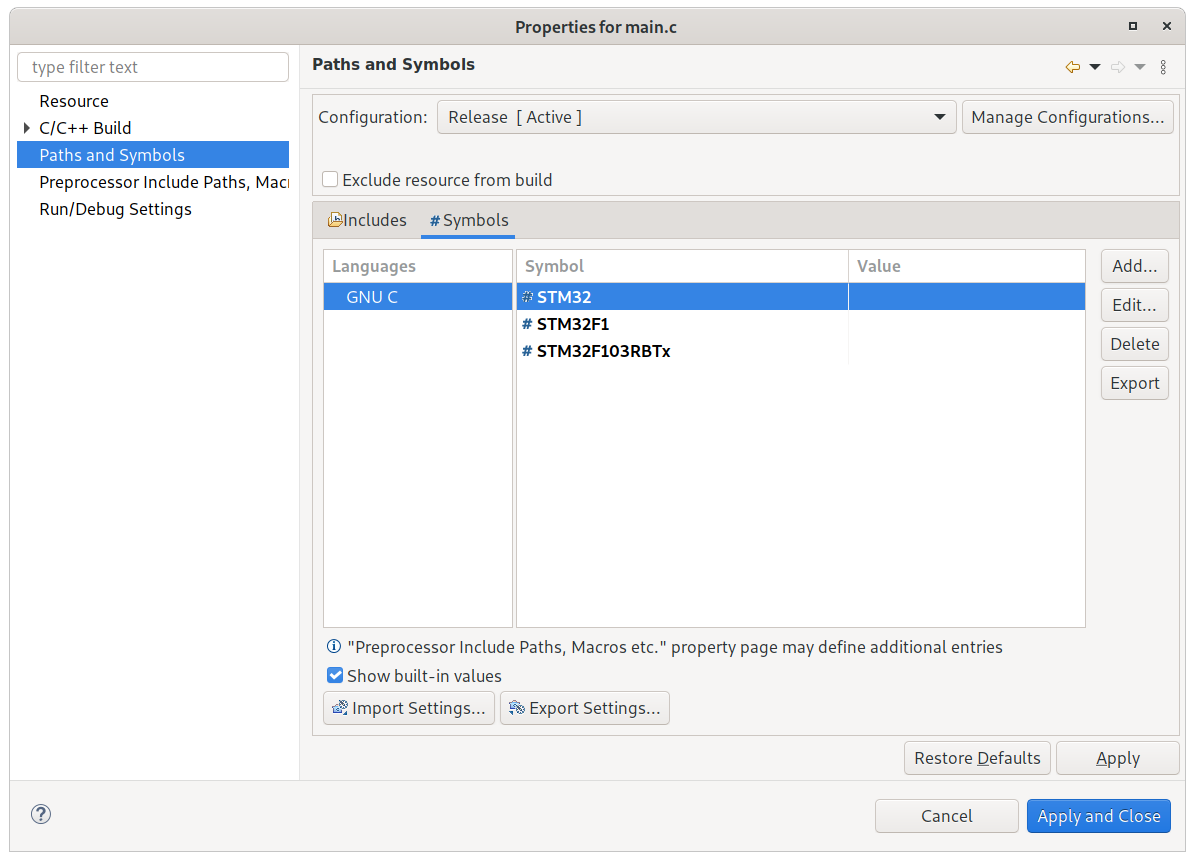The height and width of the screenshot is (861, 1195).
Task: Open the view menu dots icon
Action: pos(1163,67)
